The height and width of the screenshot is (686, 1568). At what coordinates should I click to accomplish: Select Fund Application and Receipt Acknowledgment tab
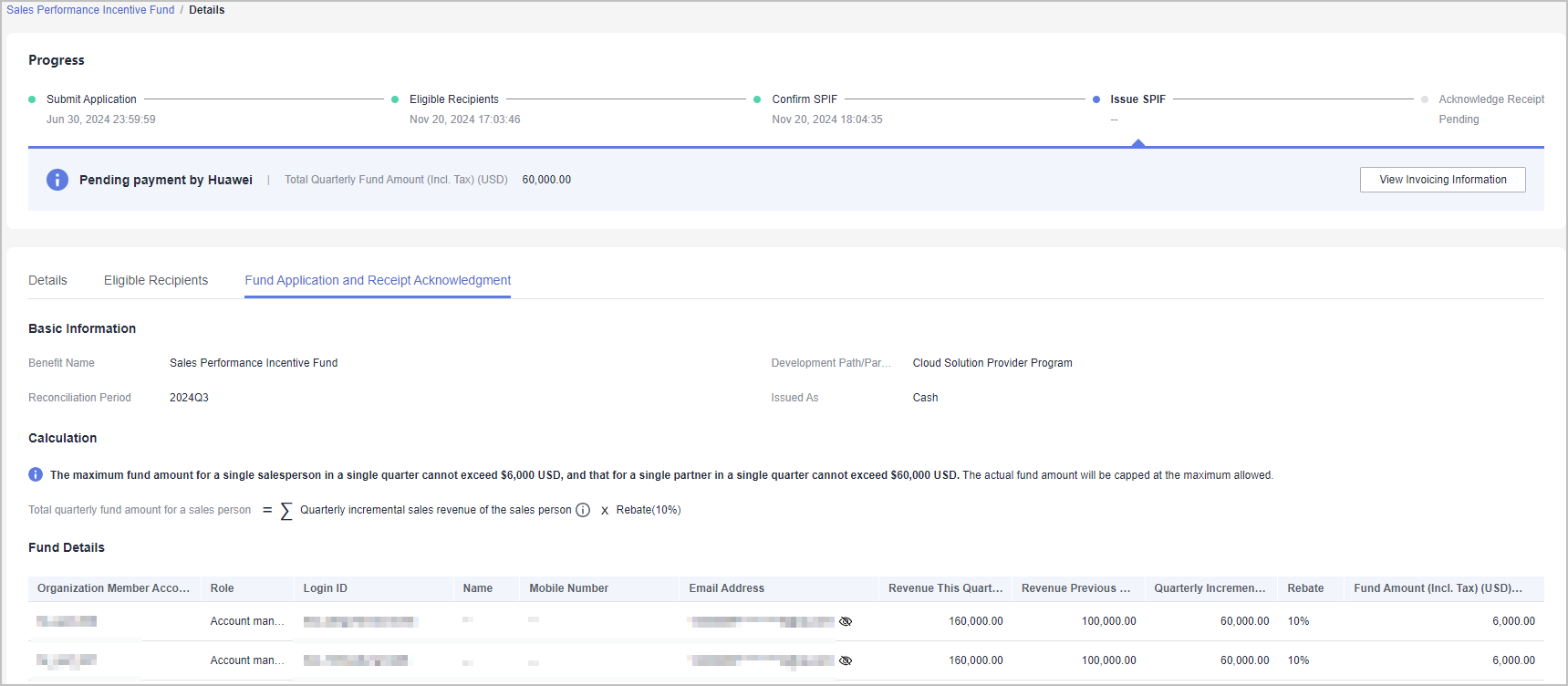[378, 280]
